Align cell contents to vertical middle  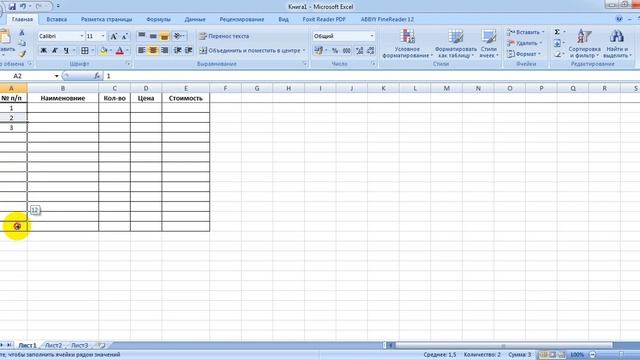click(153, 36)
